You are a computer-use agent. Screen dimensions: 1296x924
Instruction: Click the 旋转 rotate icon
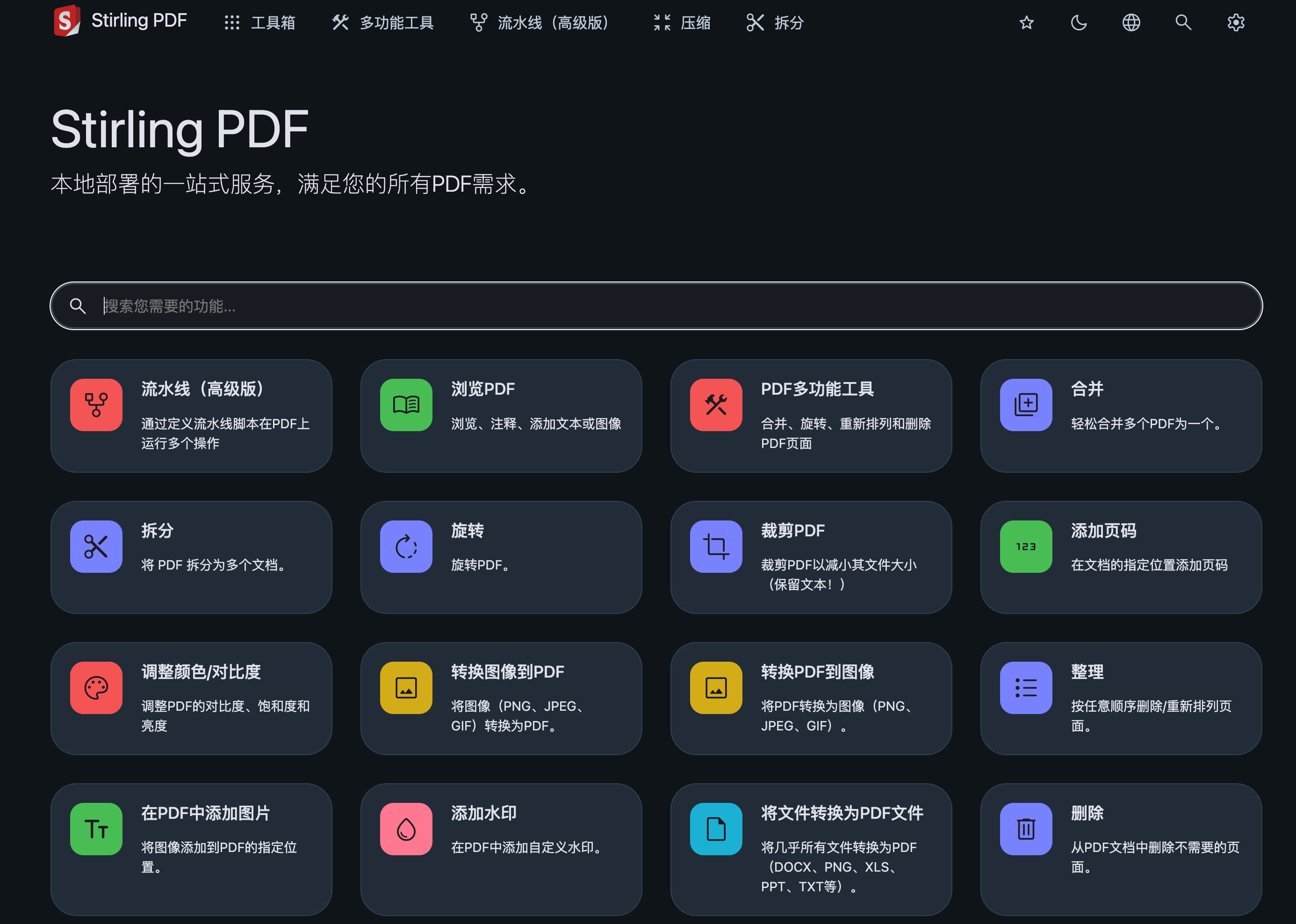coord(405,546)
